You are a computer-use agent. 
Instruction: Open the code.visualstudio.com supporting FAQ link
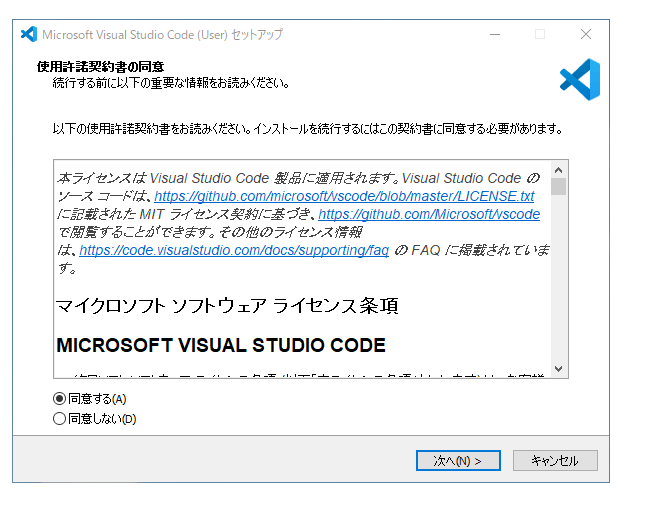[234, 250]
